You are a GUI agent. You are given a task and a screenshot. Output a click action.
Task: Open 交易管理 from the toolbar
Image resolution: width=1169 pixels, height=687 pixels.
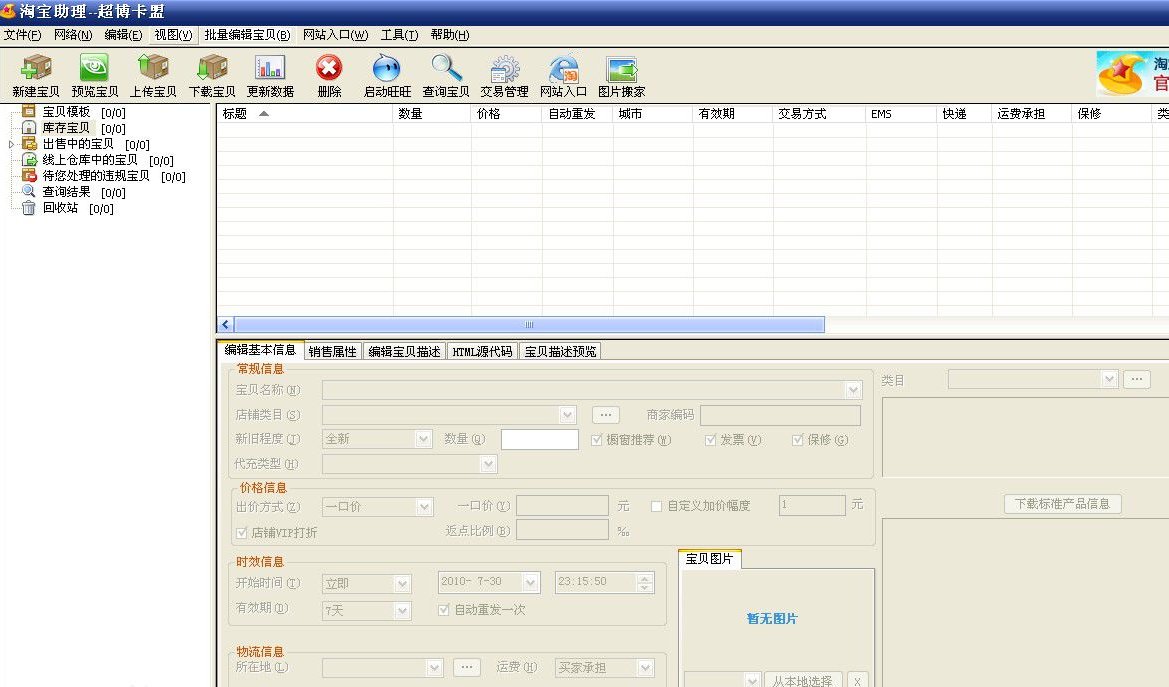point(505,72)
